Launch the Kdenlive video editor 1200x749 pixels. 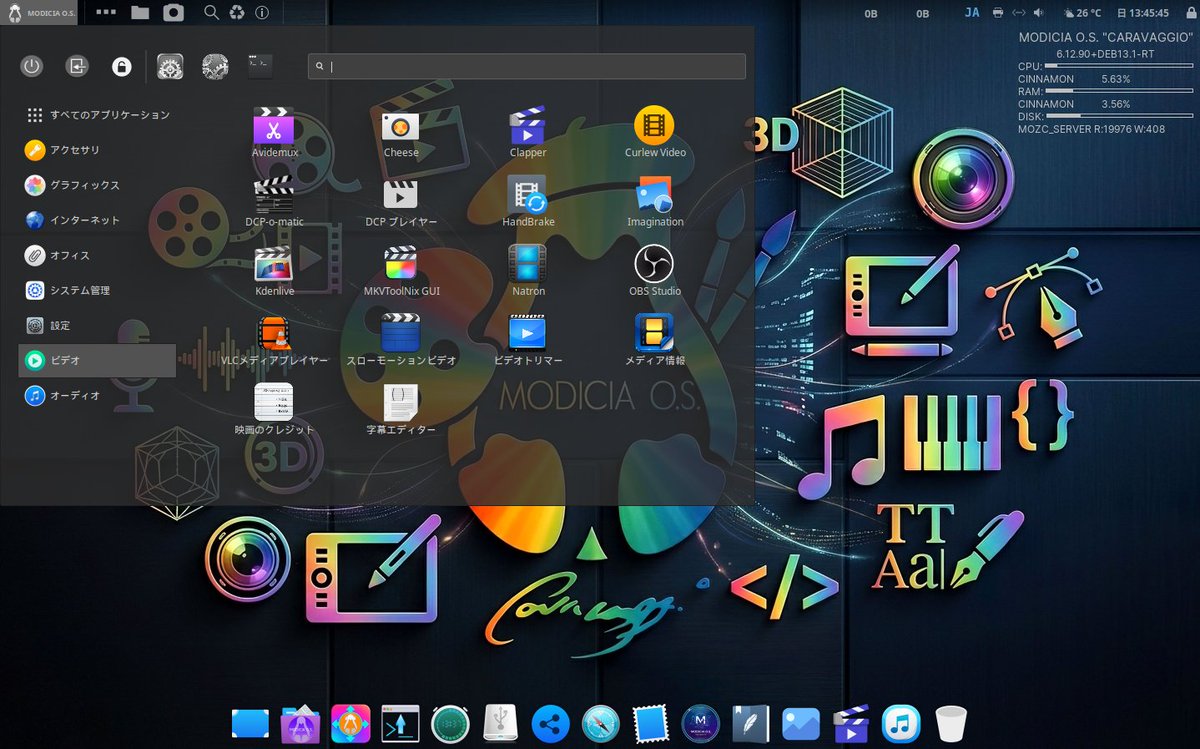[x=274, y=271]
